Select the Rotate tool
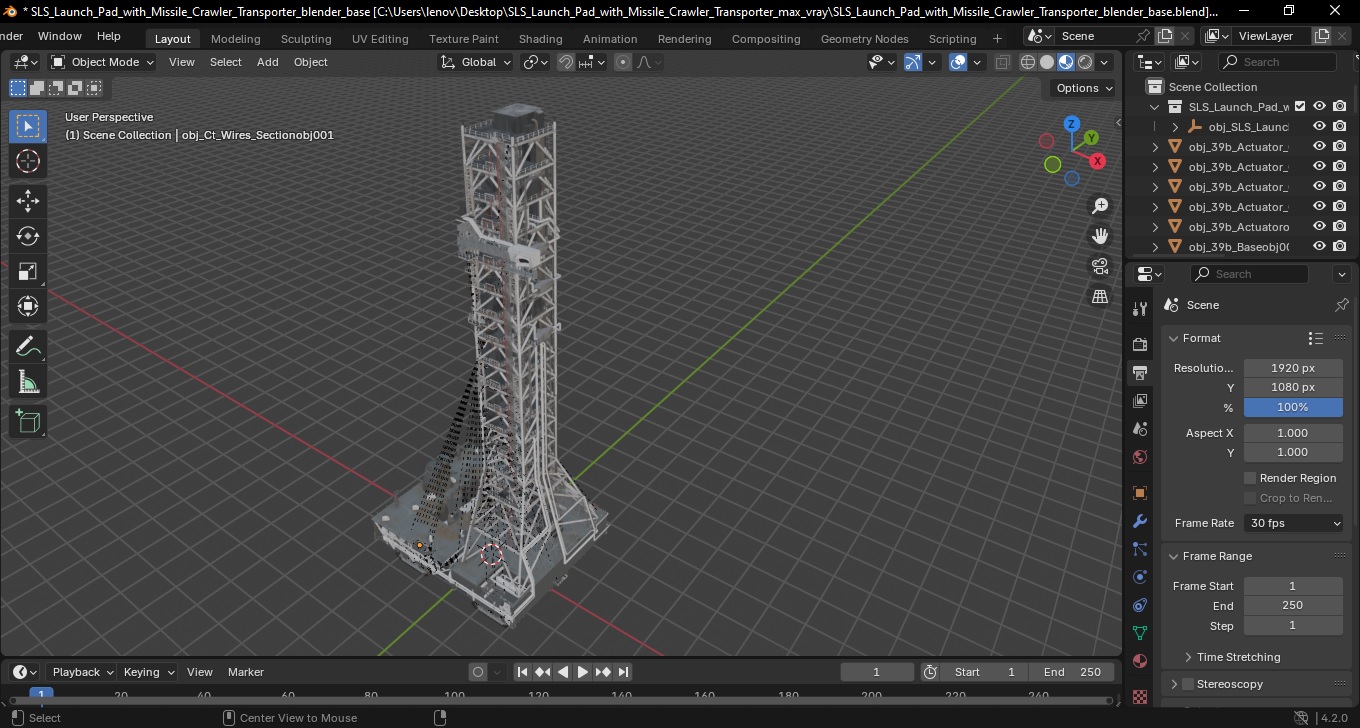Screen dimensions: 1360x728 point(28,236)
